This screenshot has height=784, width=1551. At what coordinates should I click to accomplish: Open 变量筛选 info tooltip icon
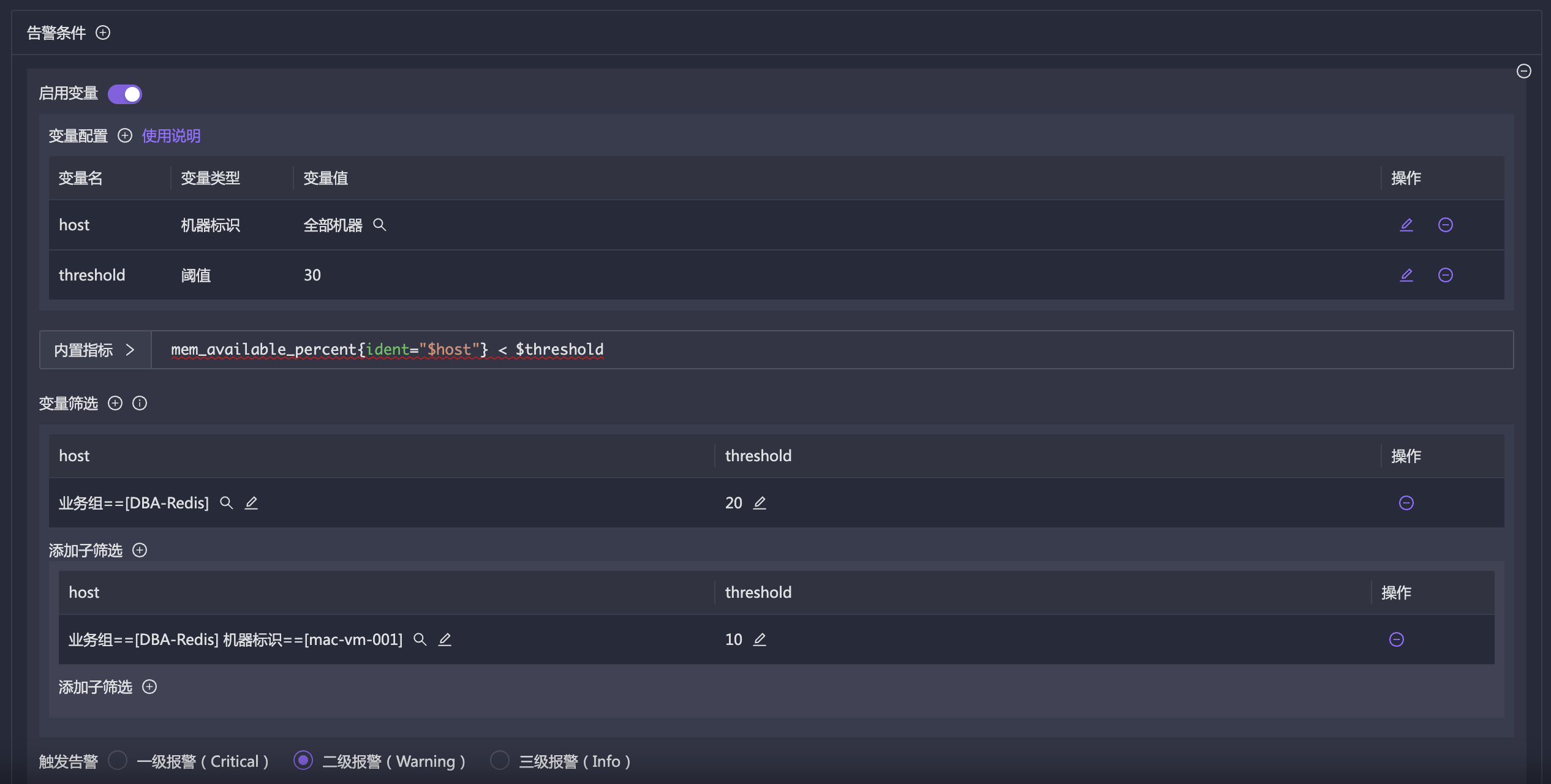point(140,403)
